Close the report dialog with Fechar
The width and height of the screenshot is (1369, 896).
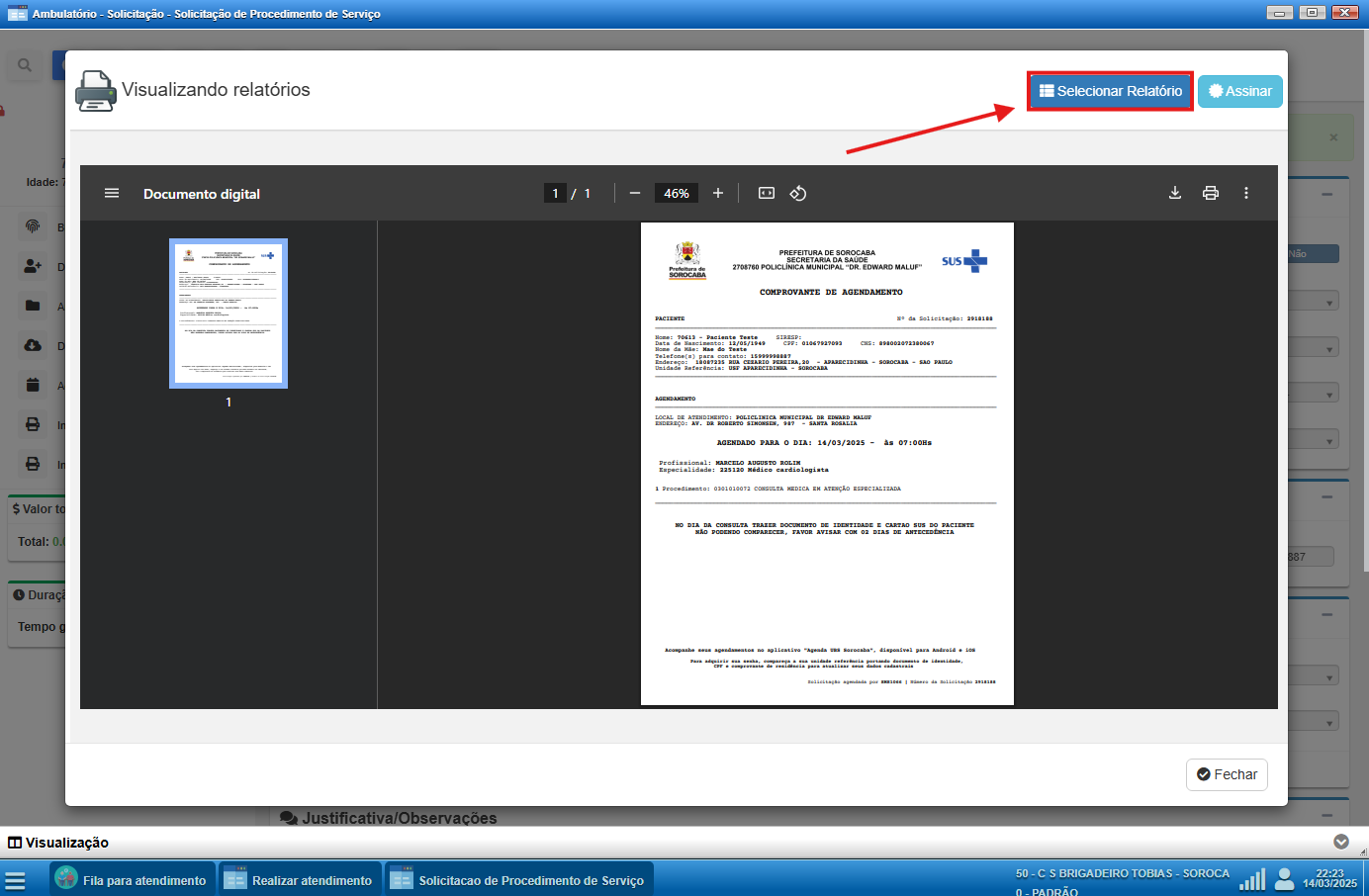1227,774
